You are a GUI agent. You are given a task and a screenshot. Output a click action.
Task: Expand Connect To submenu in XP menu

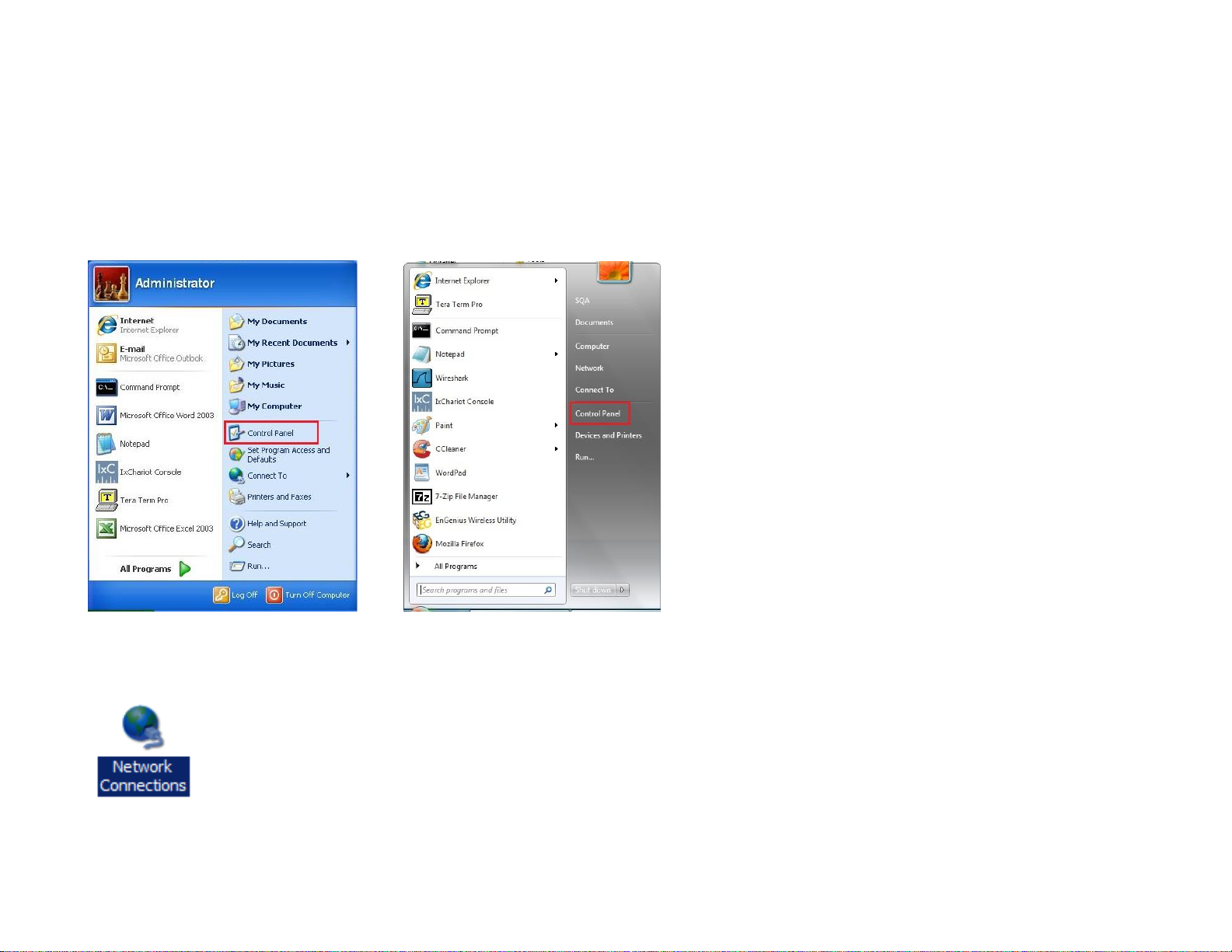[x=348, y=476]
